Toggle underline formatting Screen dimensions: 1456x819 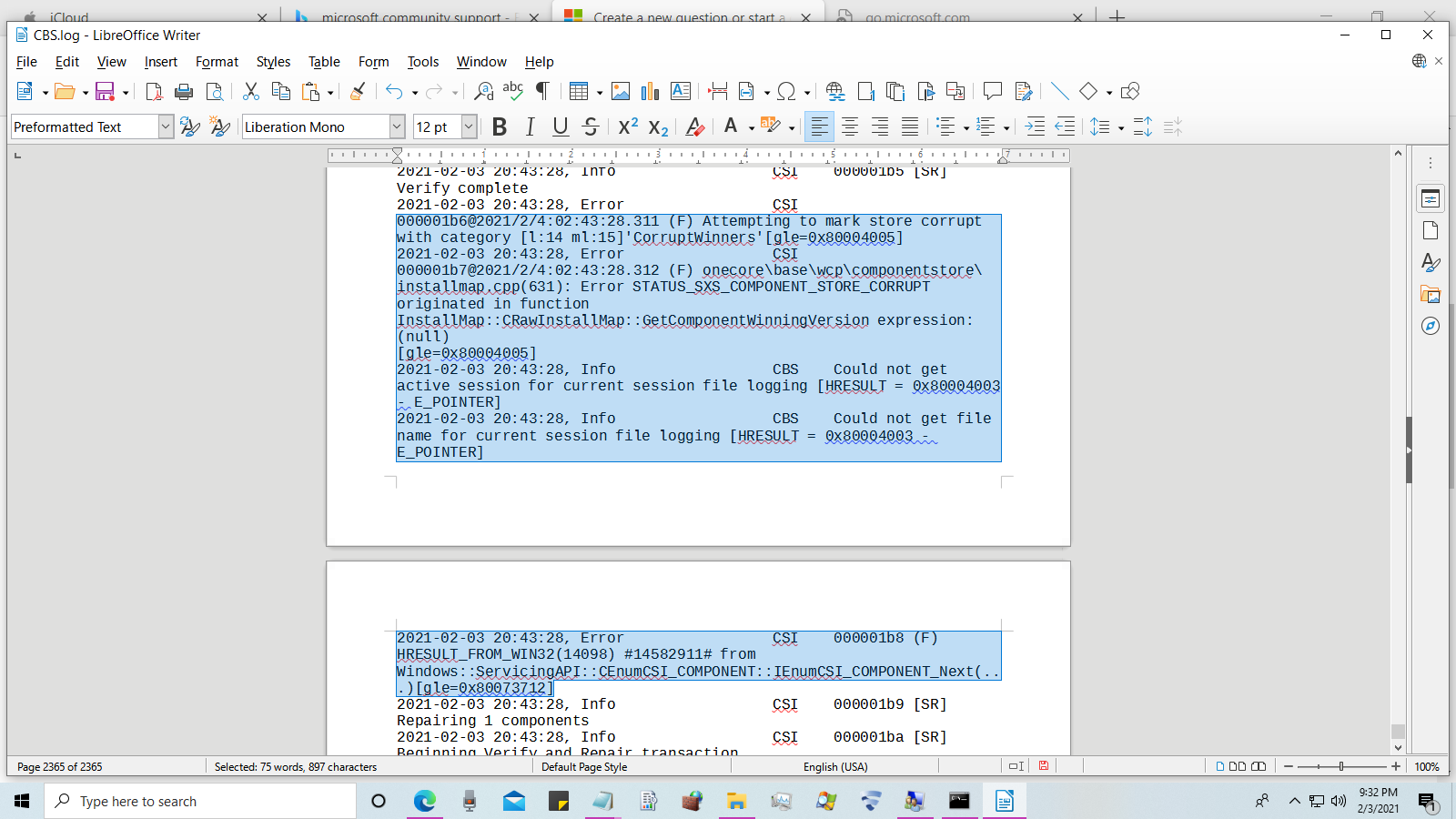[x=561, y=126]
